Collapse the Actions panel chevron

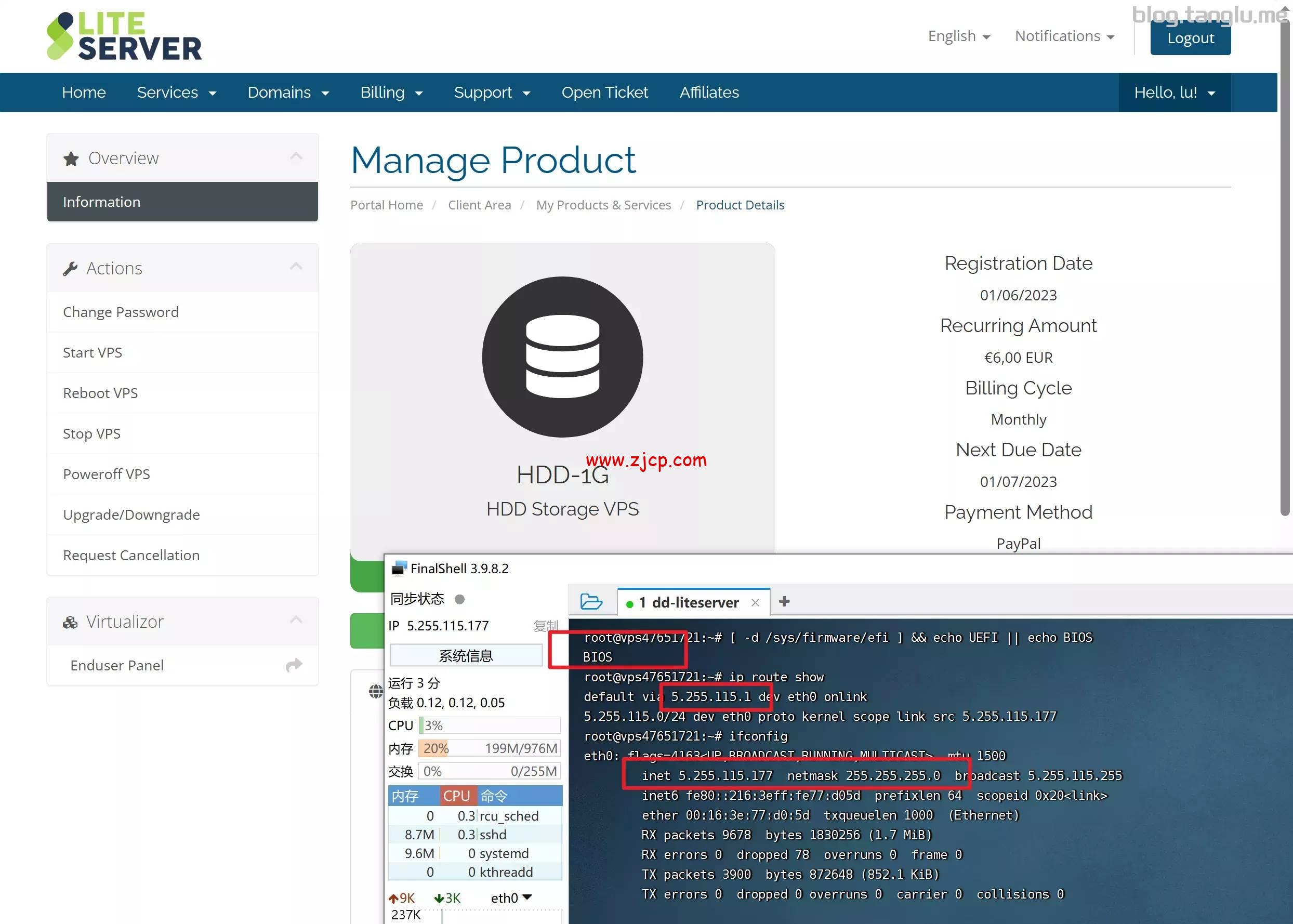296,266
